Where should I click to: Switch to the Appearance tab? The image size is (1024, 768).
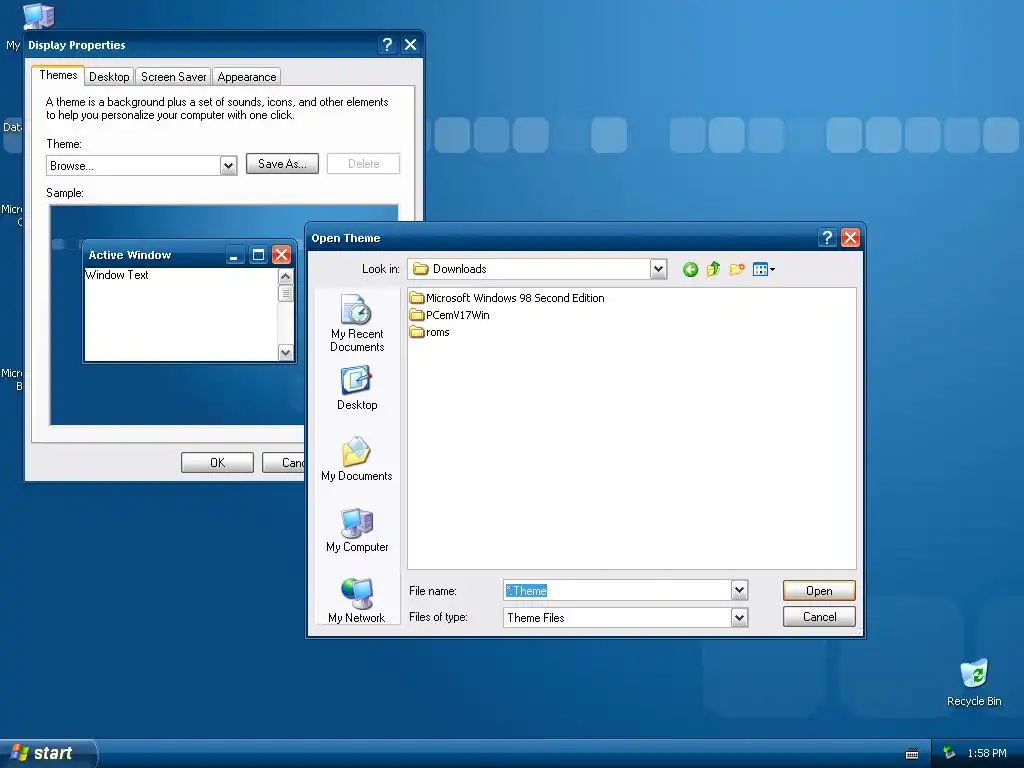tap(246, 76)
